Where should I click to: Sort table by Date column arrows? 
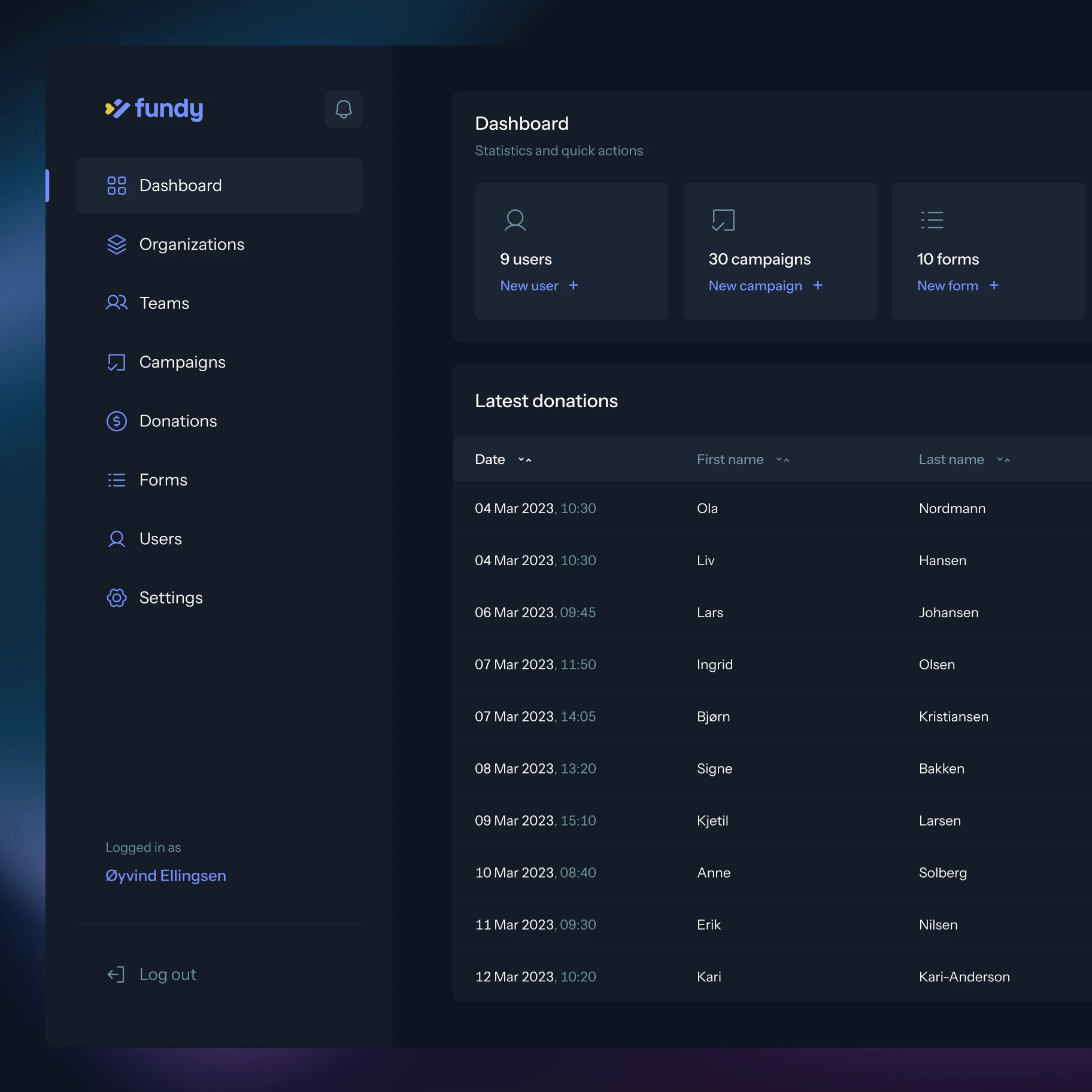pyautogui.click(x=525, y=460)
